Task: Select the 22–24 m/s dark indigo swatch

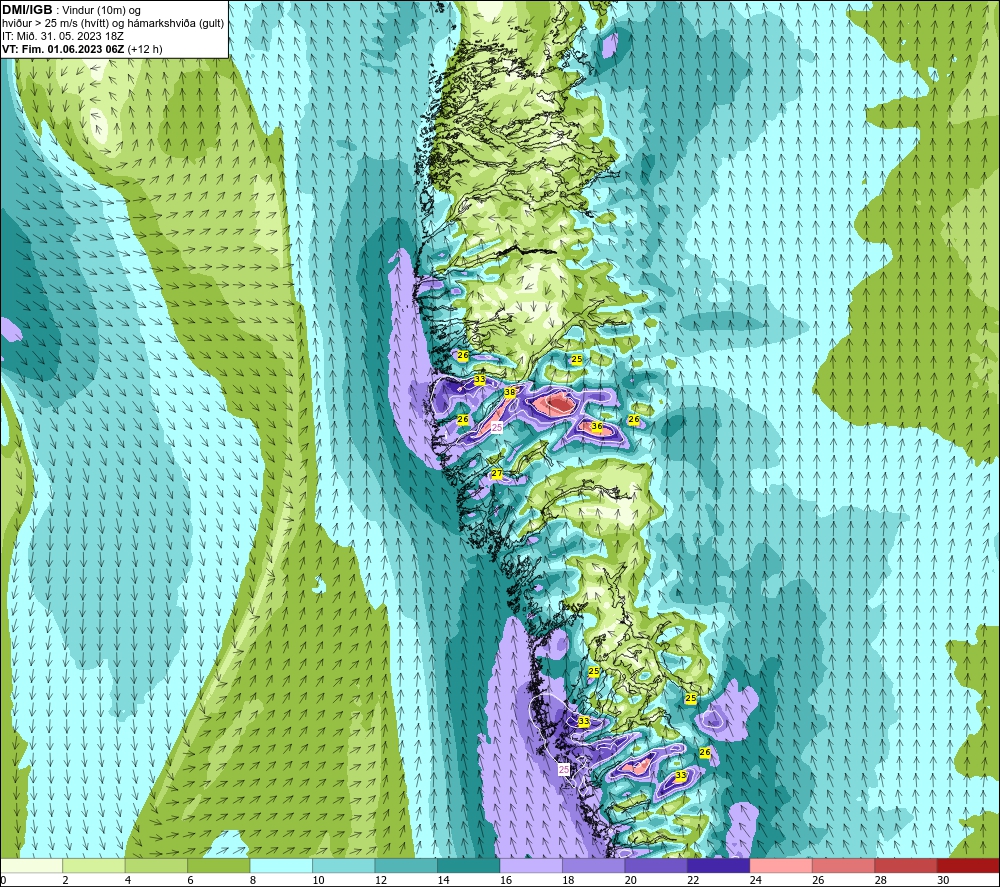Action: [x=719, y=866]
